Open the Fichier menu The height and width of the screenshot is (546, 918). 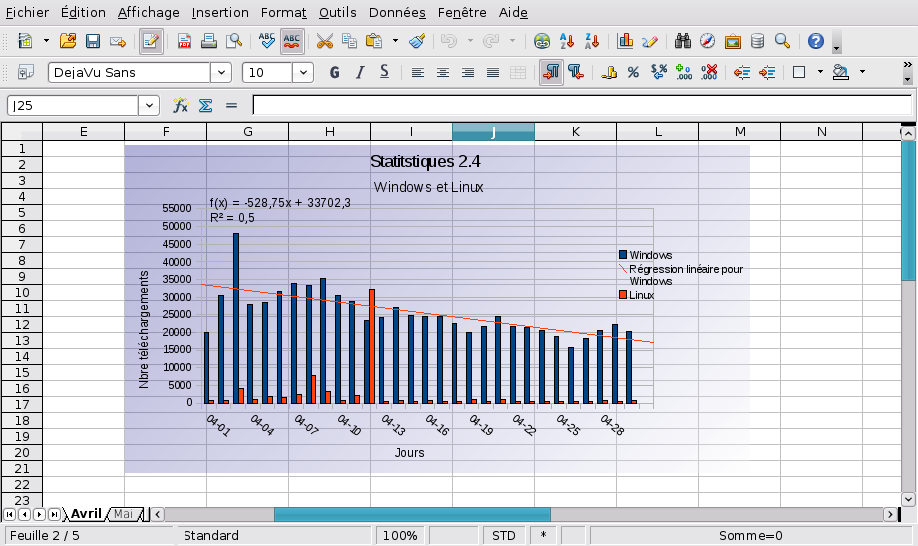point(27,12)
